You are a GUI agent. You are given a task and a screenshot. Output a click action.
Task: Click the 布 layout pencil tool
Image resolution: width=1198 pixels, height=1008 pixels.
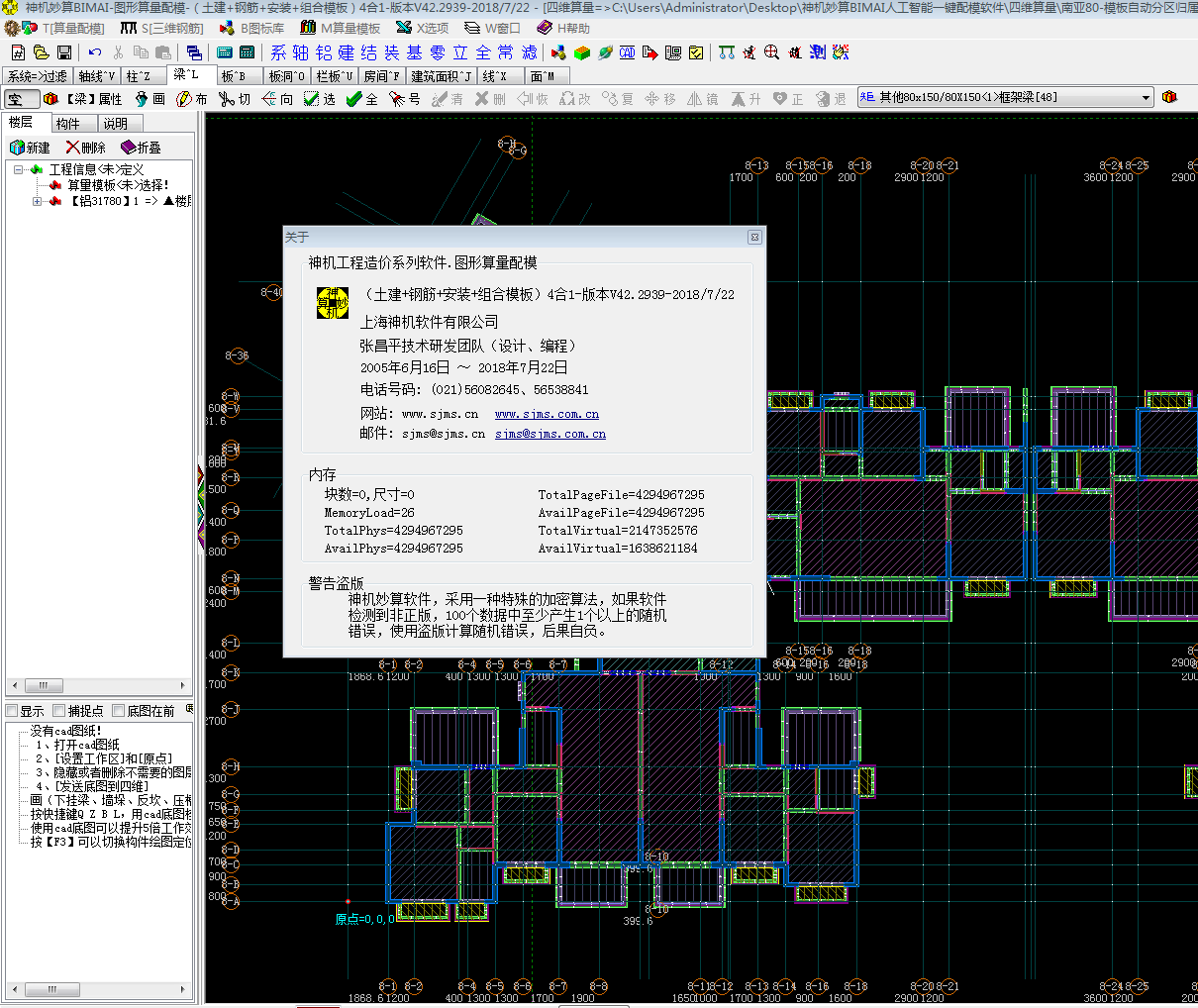click(x=192, y=99)
